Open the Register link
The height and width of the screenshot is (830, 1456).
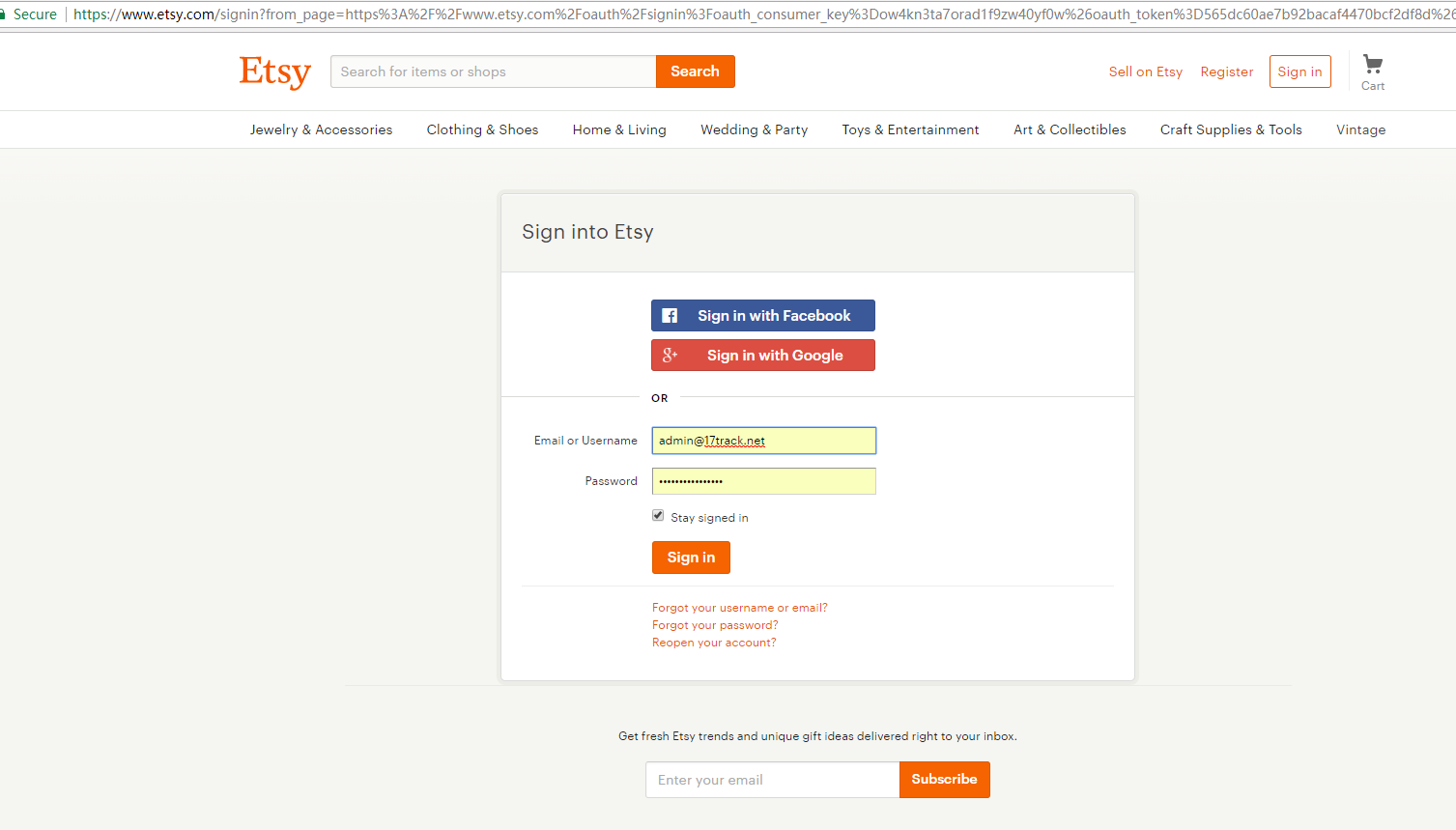[1227, 72]
